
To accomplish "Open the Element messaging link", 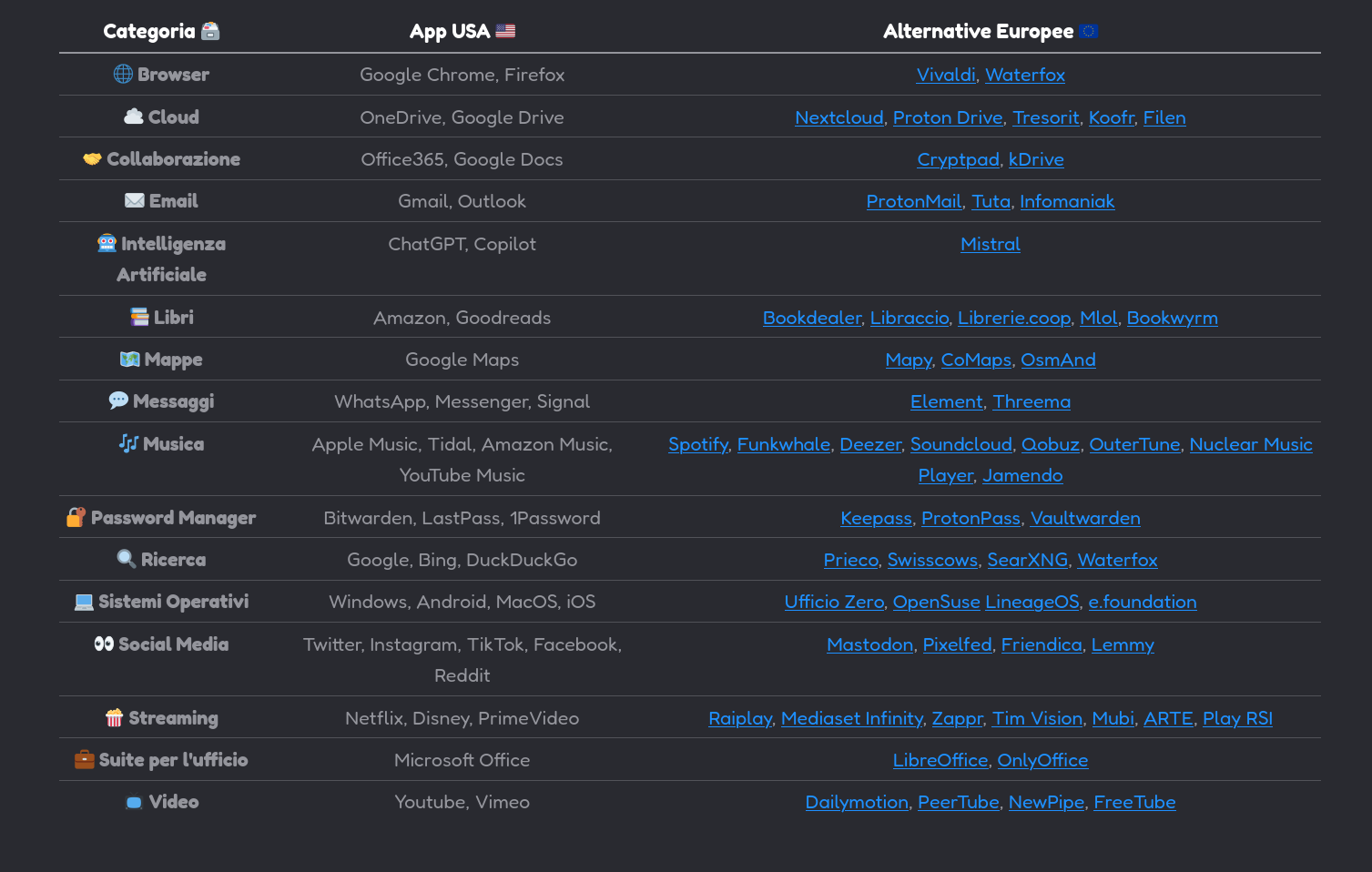I will point(947,401).
